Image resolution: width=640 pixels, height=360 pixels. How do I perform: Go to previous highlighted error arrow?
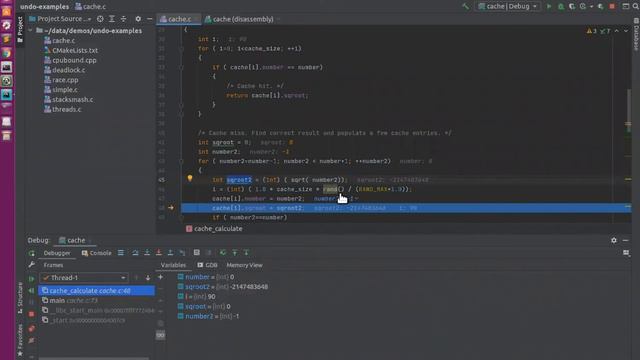pyautogui.click(x=616, y=31)
